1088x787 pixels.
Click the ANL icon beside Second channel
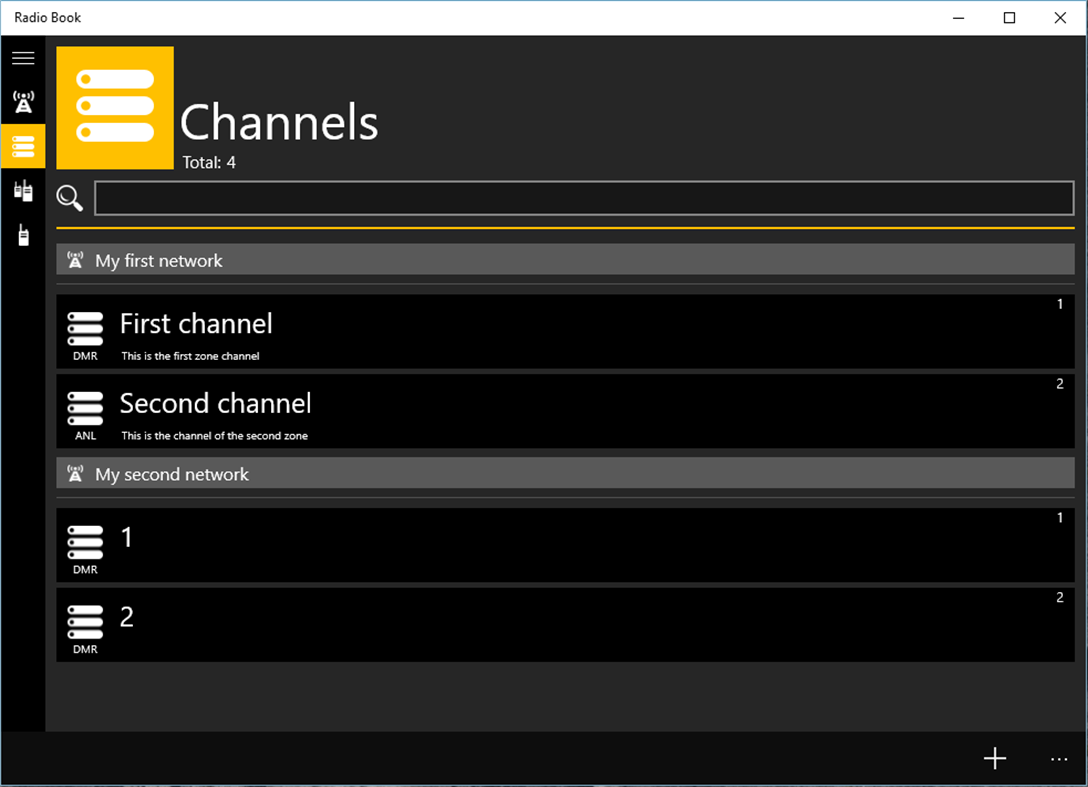click(x=85, y=410)
